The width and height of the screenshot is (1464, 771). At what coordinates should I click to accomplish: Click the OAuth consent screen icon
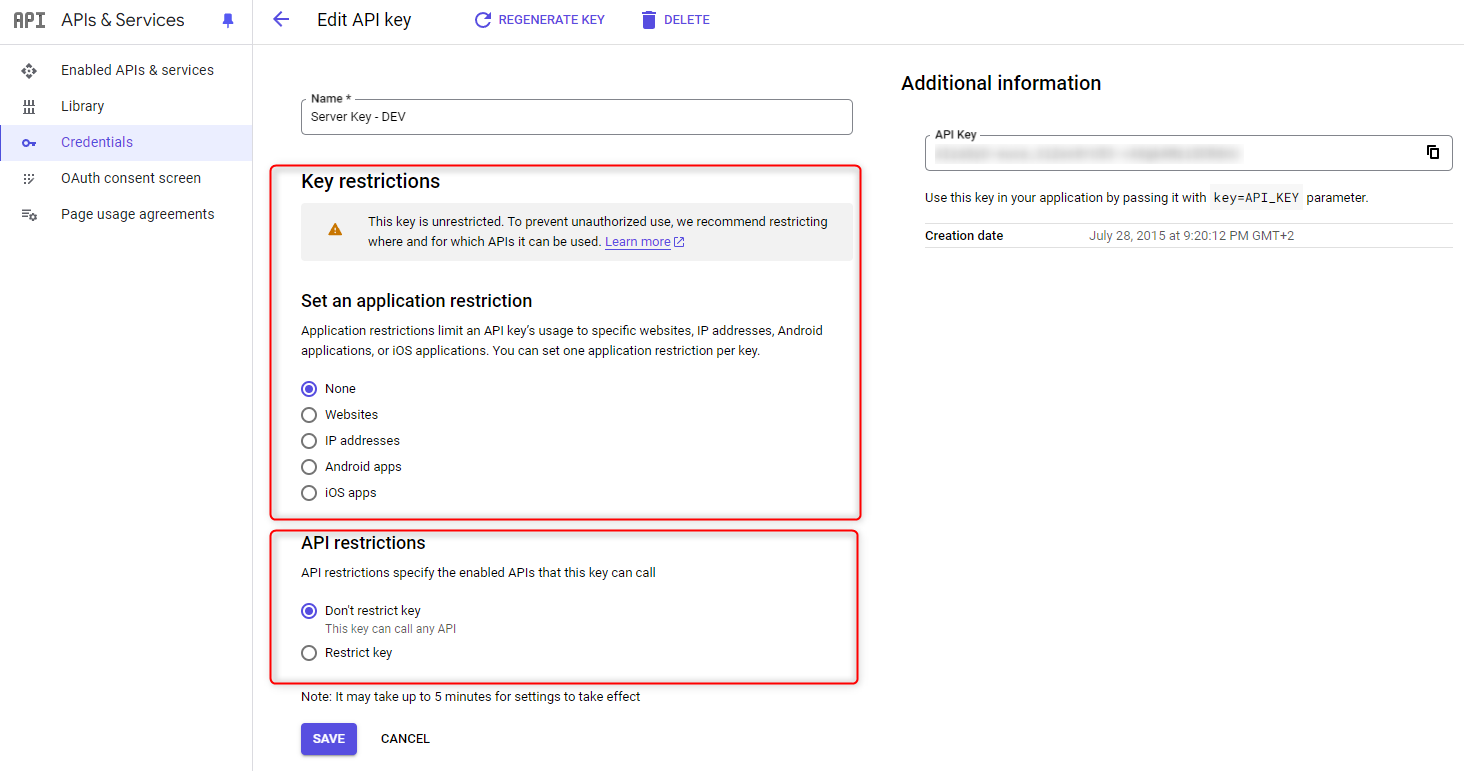[29, 178]
